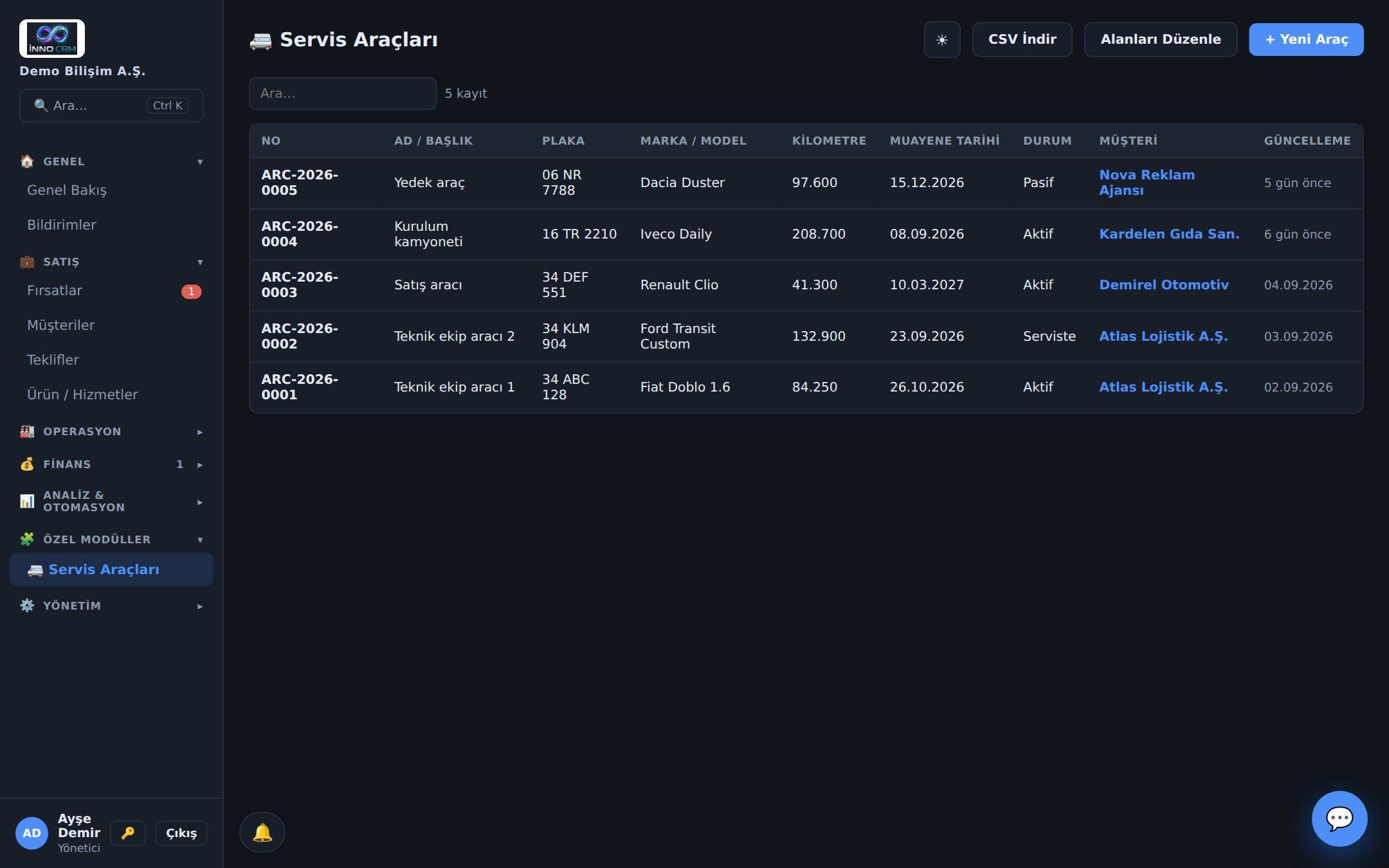
Task: Click the factory icon beside OPERASYON
Action: coord(27,431)
